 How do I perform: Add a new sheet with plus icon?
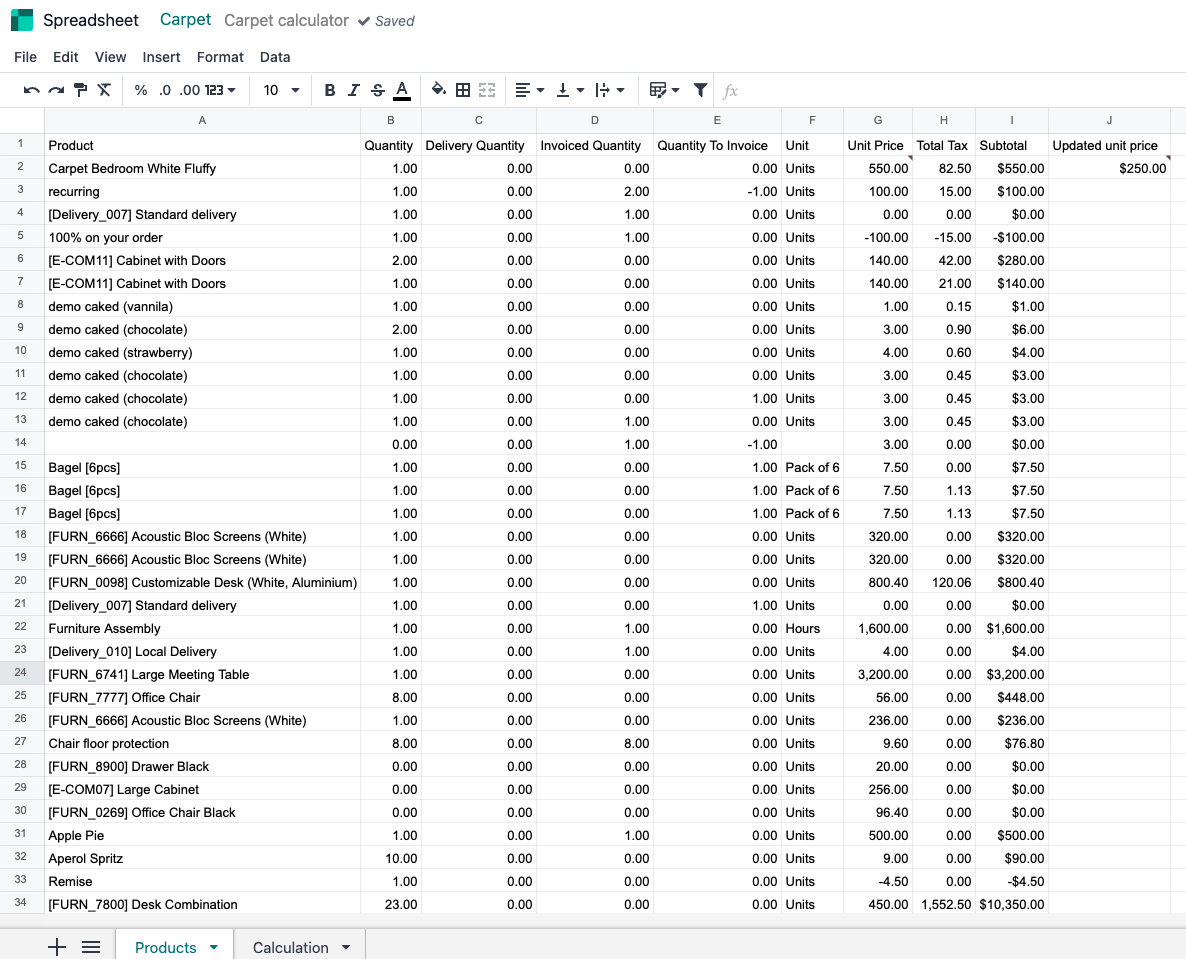57,947
